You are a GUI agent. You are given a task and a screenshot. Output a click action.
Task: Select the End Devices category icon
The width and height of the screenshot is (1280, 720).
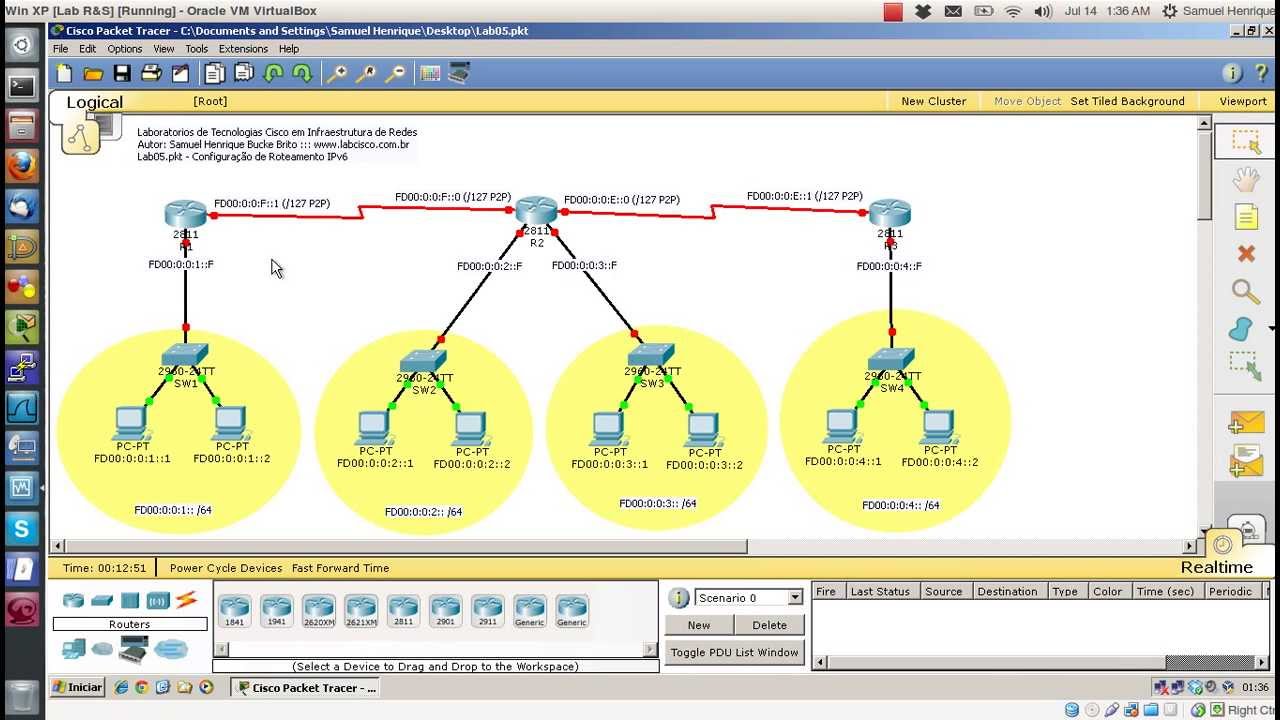[73, 649]
